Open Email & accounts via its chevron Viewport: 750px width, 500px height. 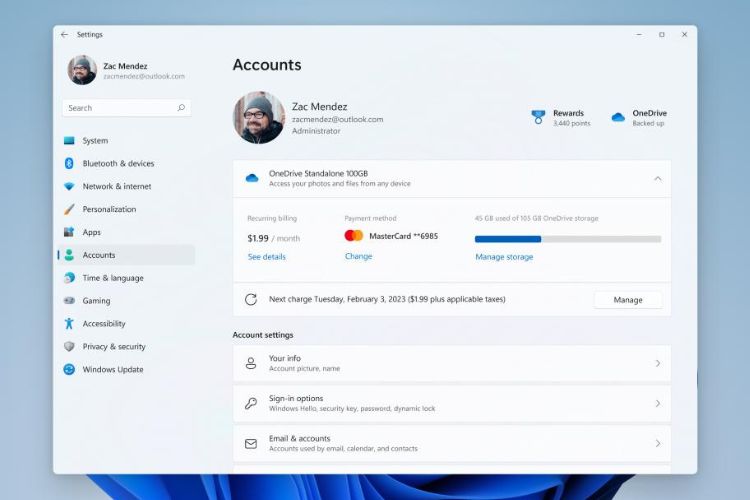[x=658, y=444]
